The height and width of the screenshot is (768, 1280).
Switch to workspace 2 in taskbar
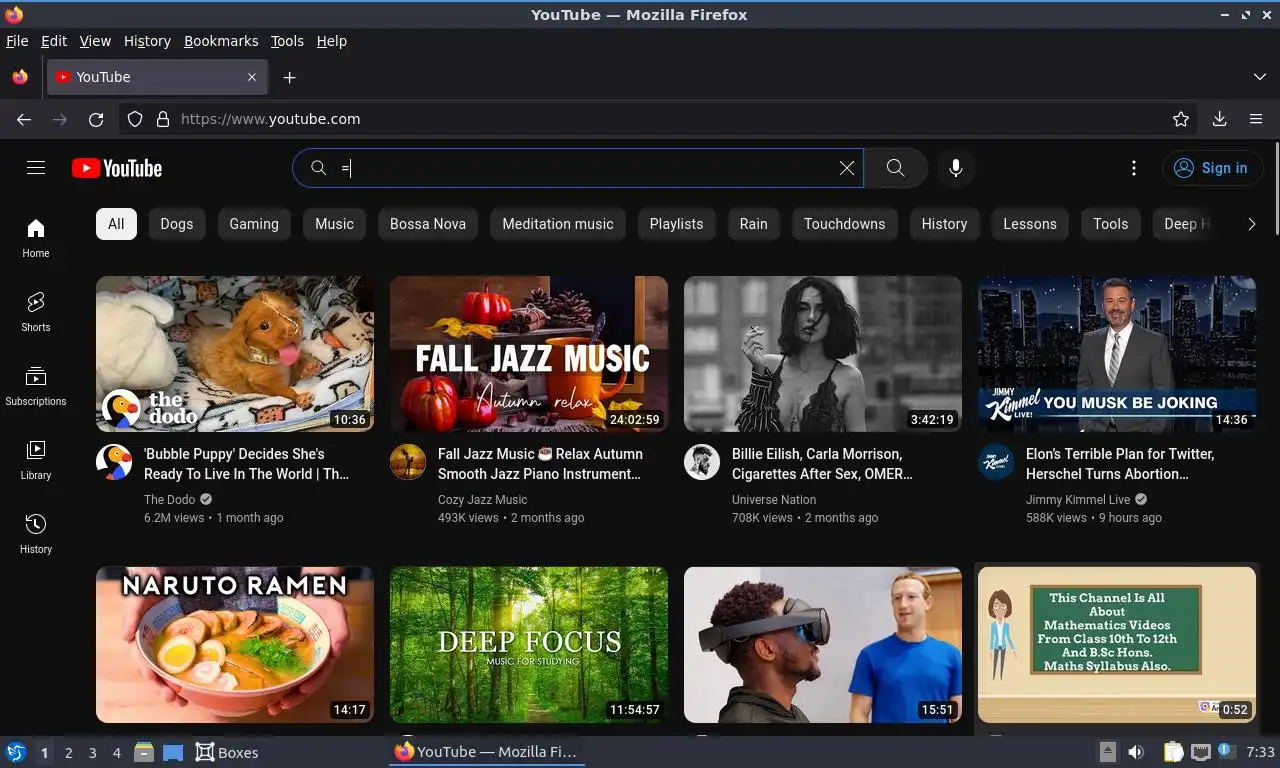click(69, 752)
